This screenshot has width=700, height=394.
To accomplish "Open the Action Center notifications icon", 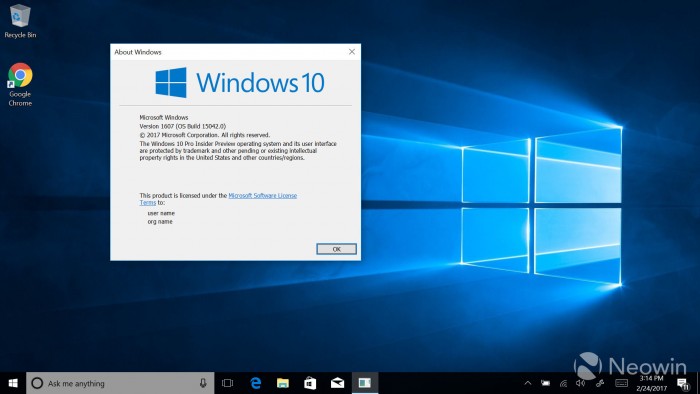I will click(683, 384).
